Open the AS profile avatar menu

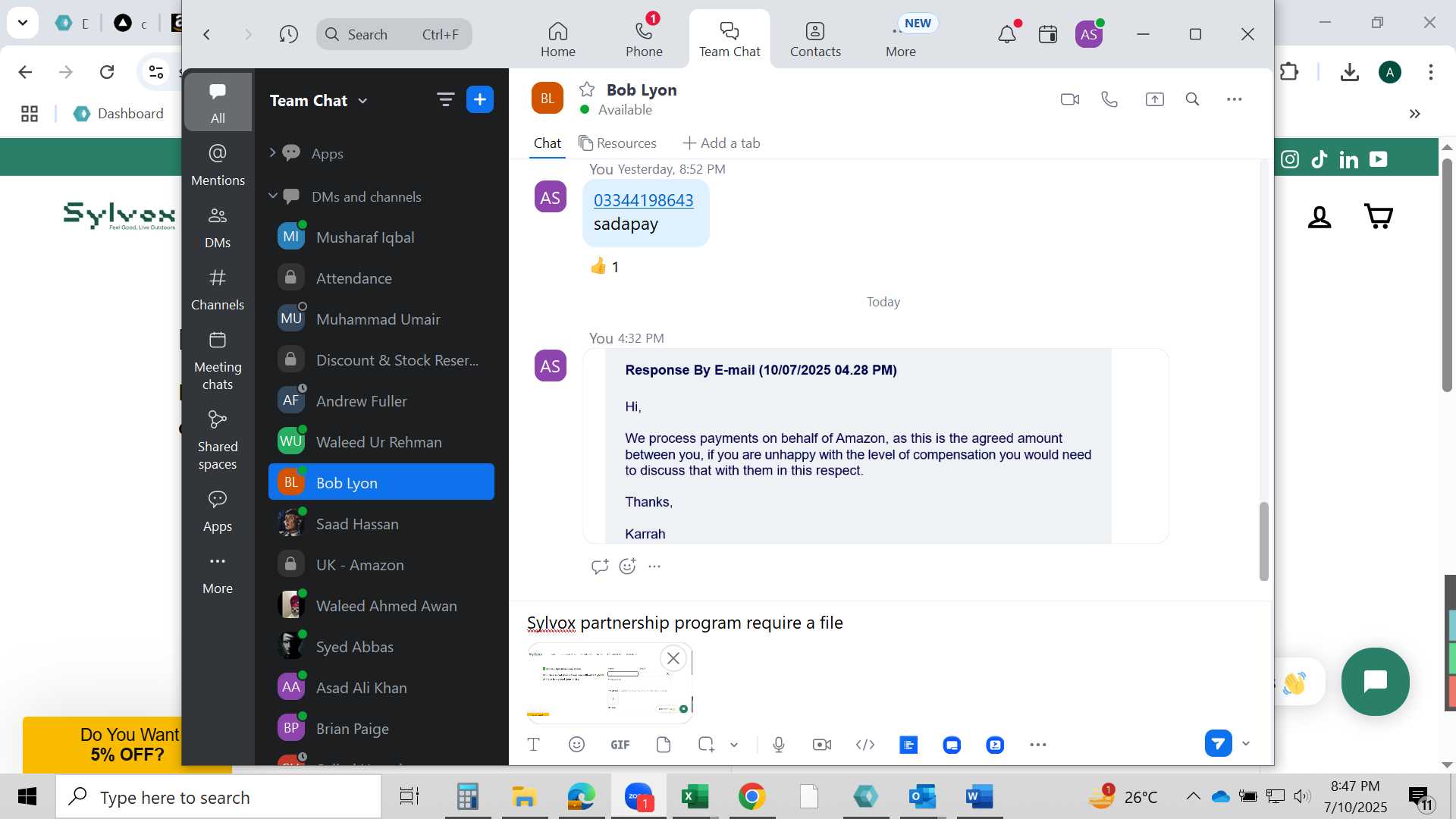1089,34
